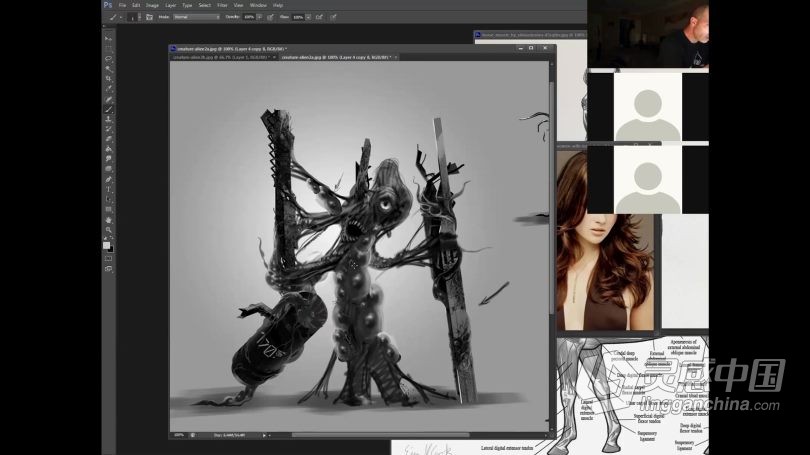Open the Flow slider dropdown arrow
Screen dimensions: 810x455
point(308,17)
